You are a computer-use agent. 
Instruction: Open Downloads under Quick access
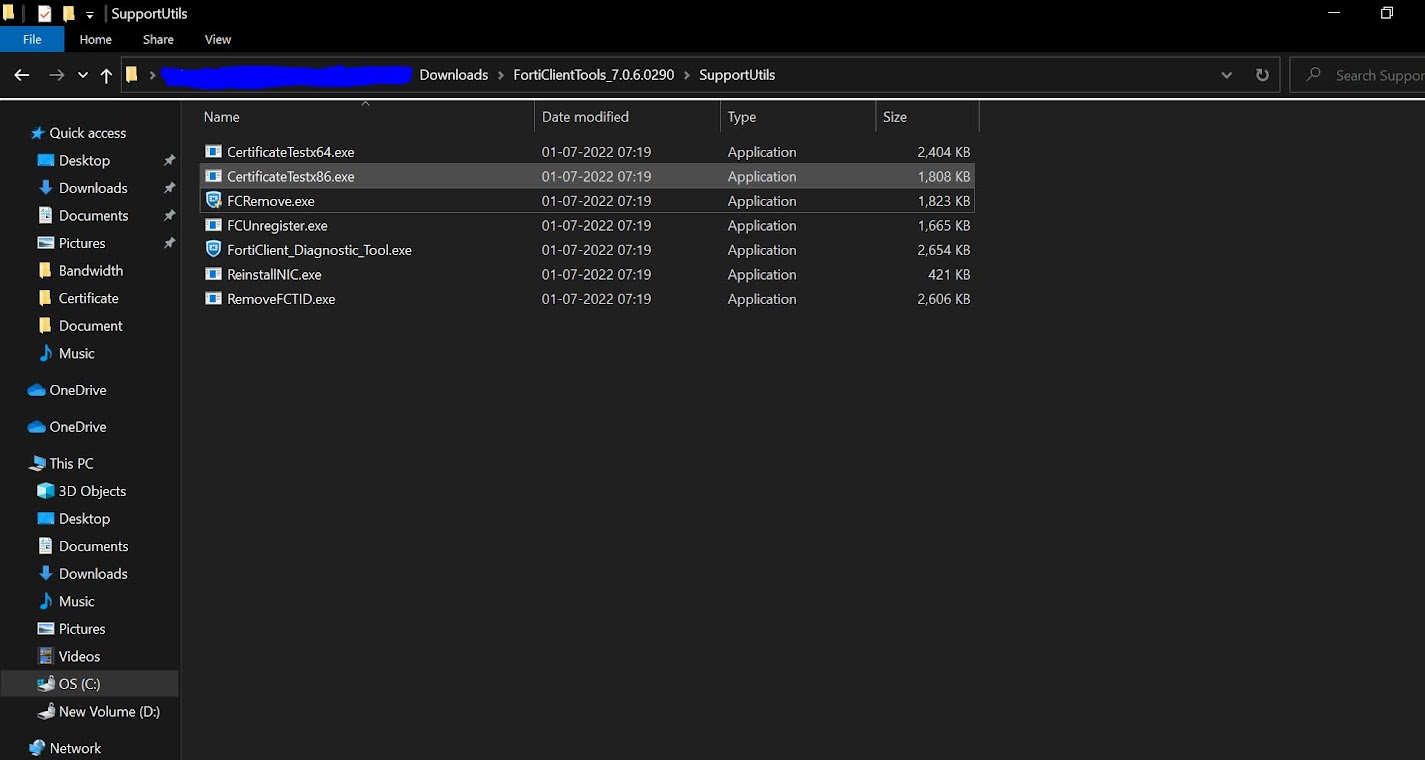93,188
